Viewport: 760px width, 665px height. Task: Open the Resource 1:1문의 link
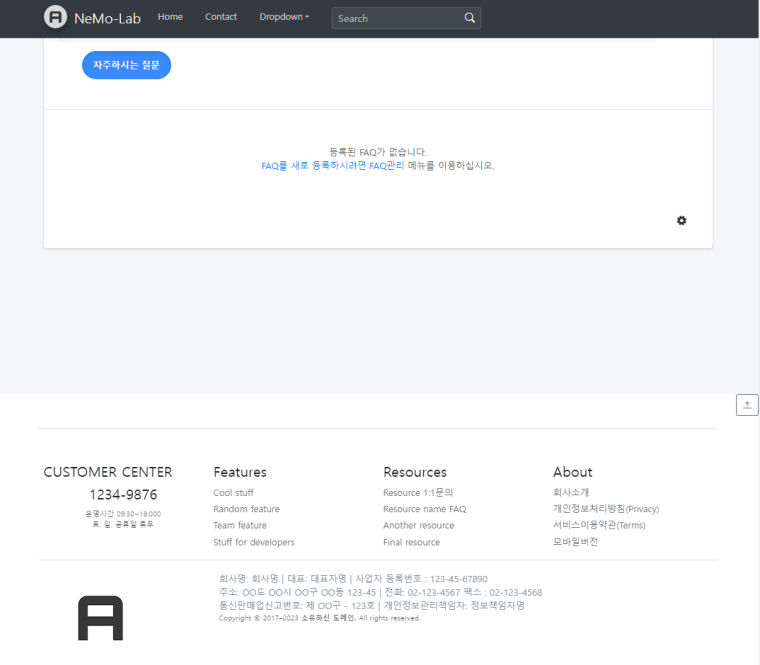pos(418,493)
